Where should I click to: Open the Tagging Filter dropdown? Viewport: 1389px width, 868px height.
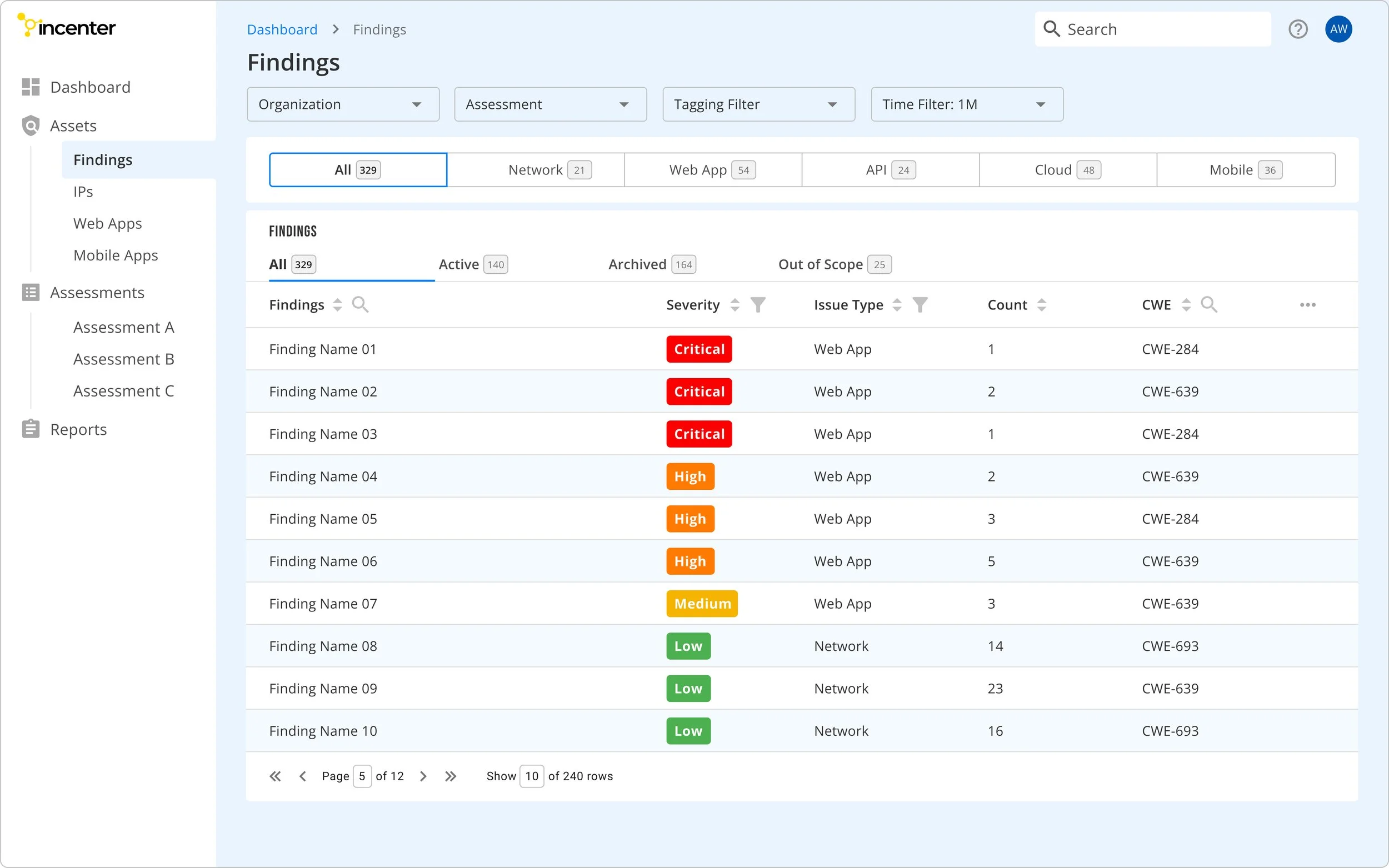pos(758,104)
